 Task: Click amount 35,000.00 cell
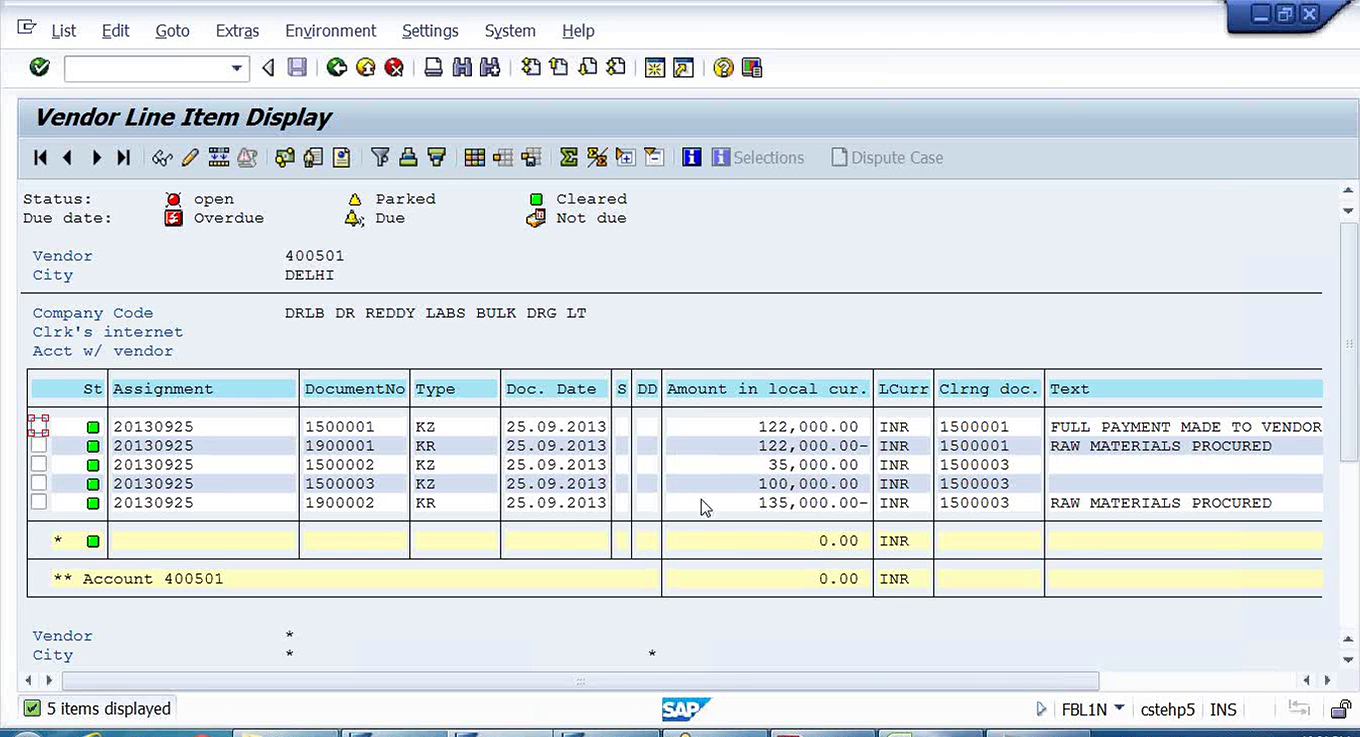[767, 464]
